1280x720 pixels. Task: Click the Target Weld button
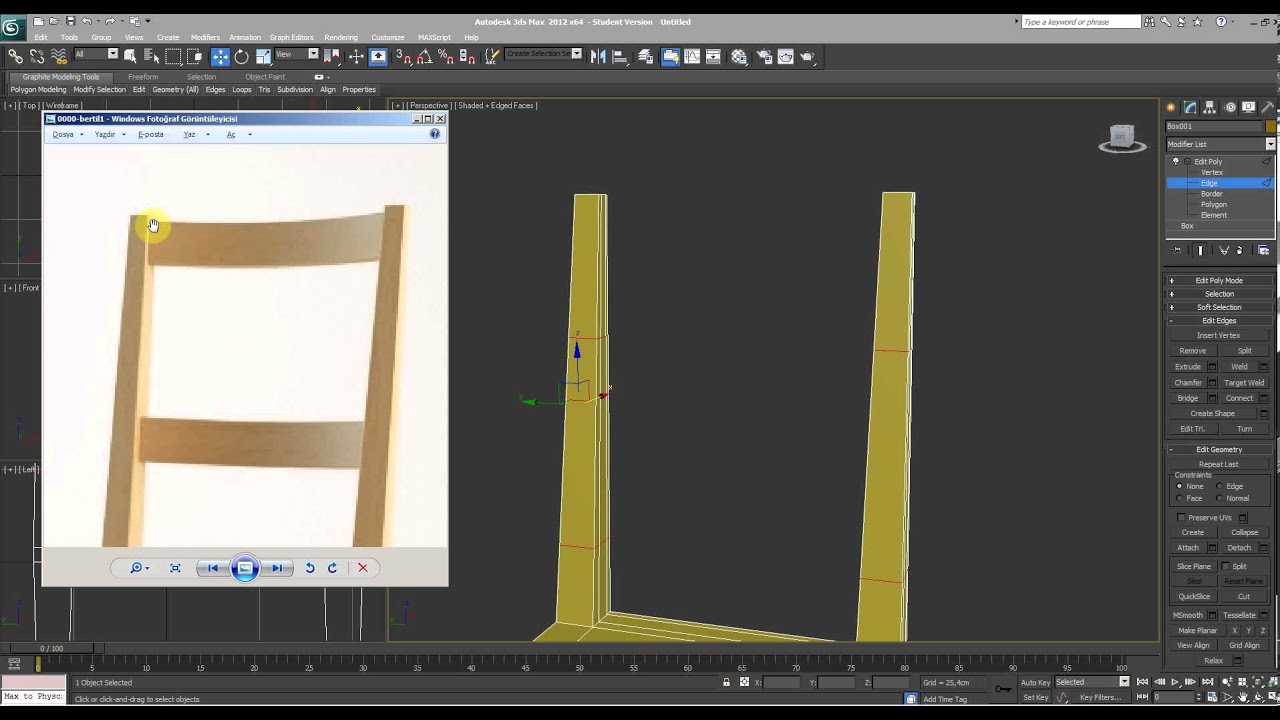click(x=1244, y=383)
